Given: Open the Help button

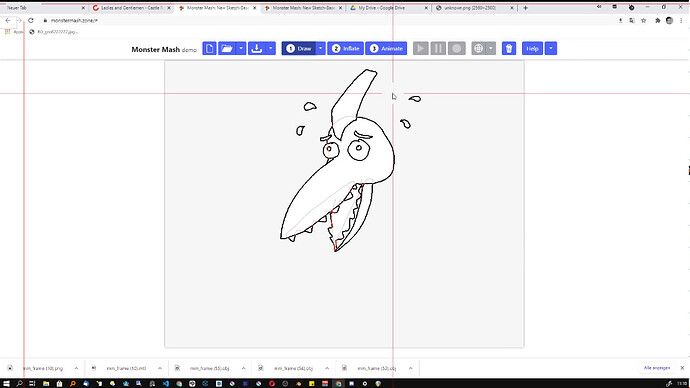Looking at the screenshot, I should [532, 48].
